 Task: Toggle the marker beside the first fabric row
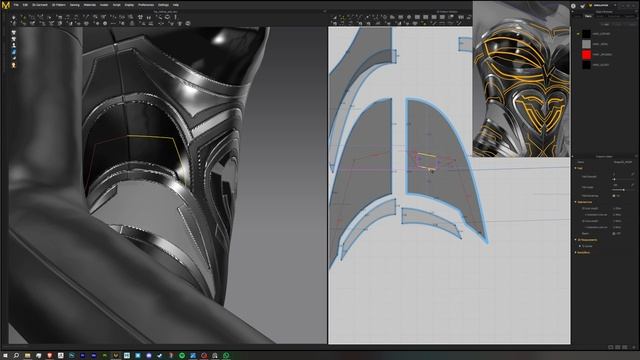coord(578,34)
